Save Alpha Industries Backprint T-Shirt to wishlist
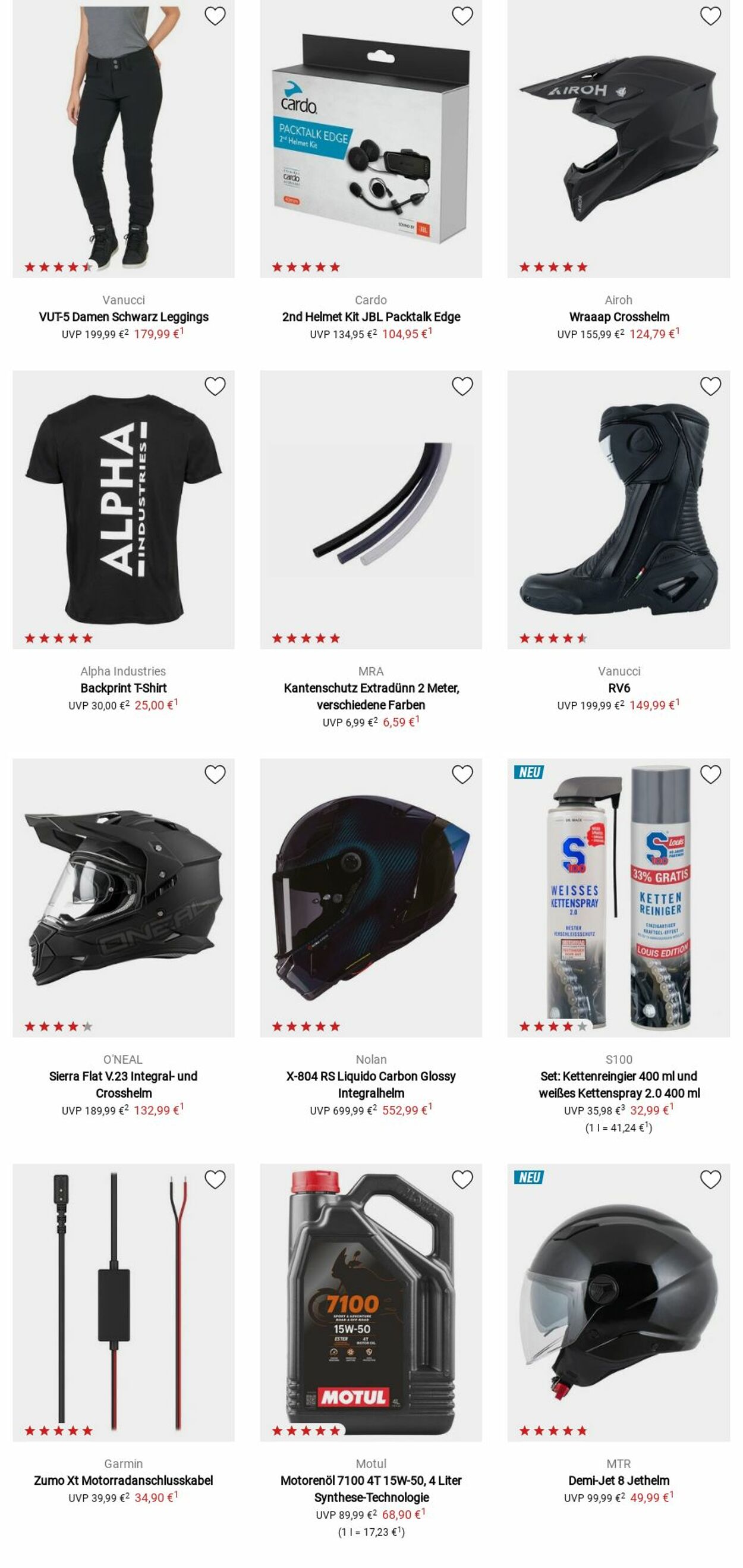Screen dimensions: 743x1568 (x=215, y=386)
